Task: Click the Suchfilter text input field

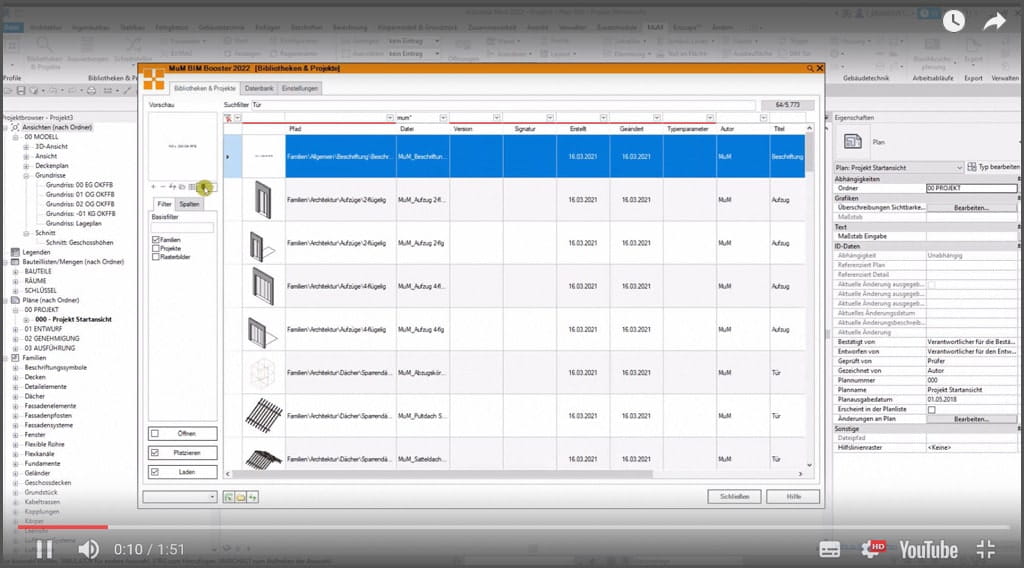Action: [x=500, y=104]
